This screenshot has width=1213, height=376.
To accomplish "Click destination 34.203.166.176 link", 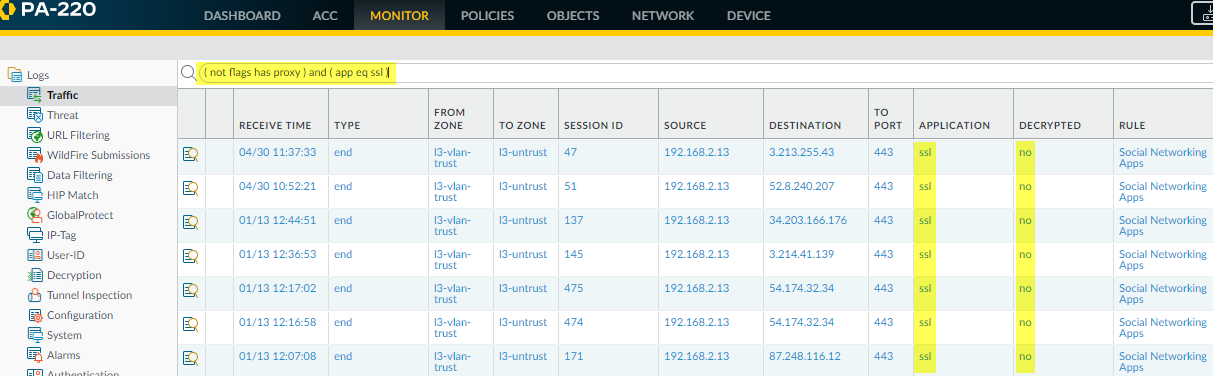I will (807, 220).
